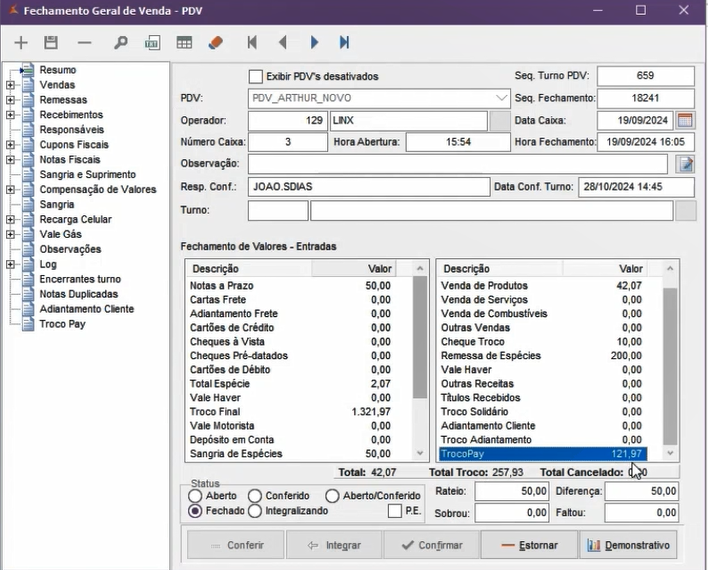The image size is (708, 570).
Task: Click the magnifier search icon
Action: click(120, 43)
